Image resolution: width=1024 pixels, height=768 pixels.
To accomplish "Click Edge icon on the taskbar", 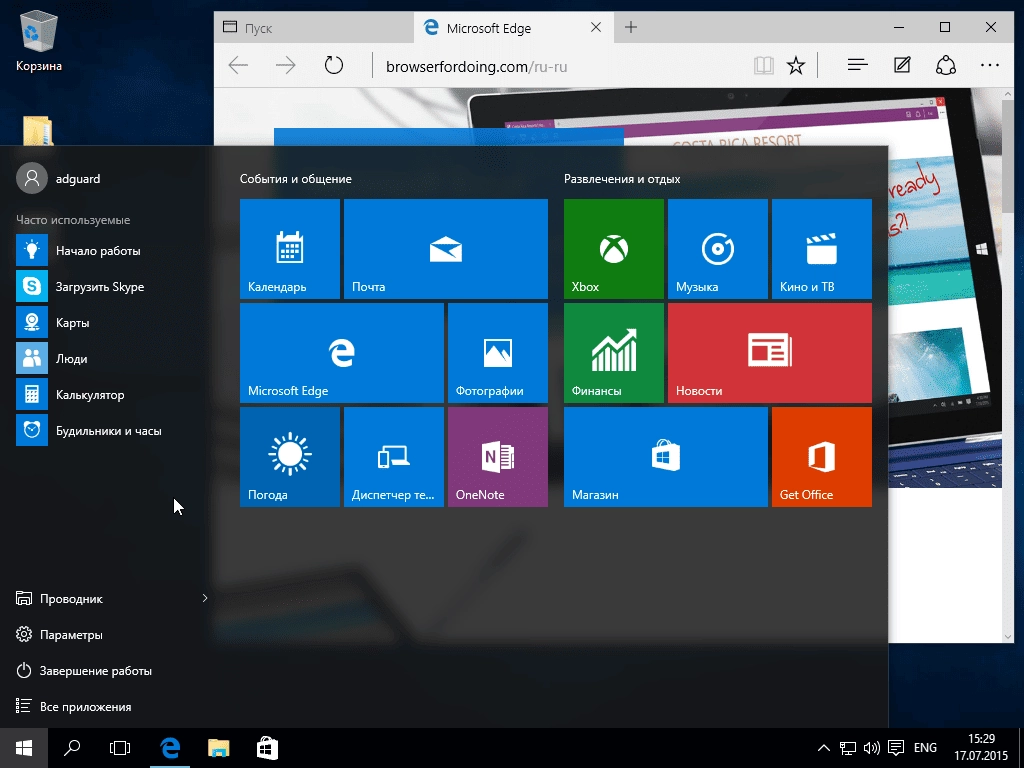I will [170, 748].
